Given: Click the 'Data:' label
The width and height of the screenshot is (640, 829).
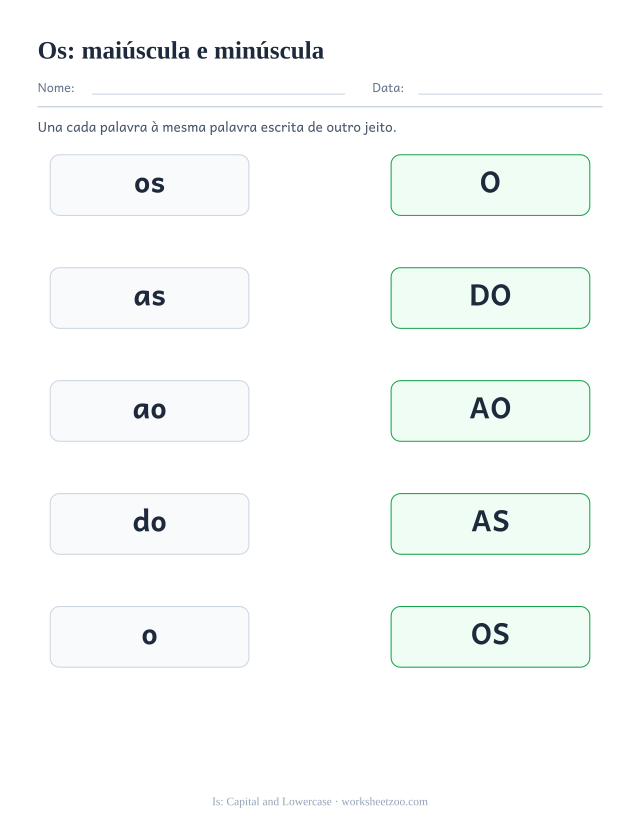Looking at the screenshot, I should click(388, 88).
